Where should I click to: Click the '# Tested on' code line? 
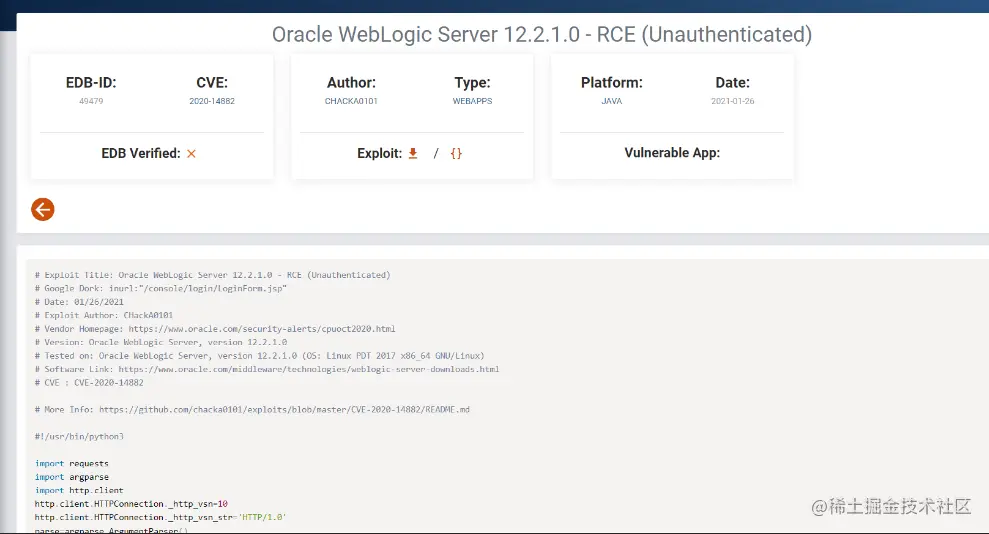click(x=259, y=356)
